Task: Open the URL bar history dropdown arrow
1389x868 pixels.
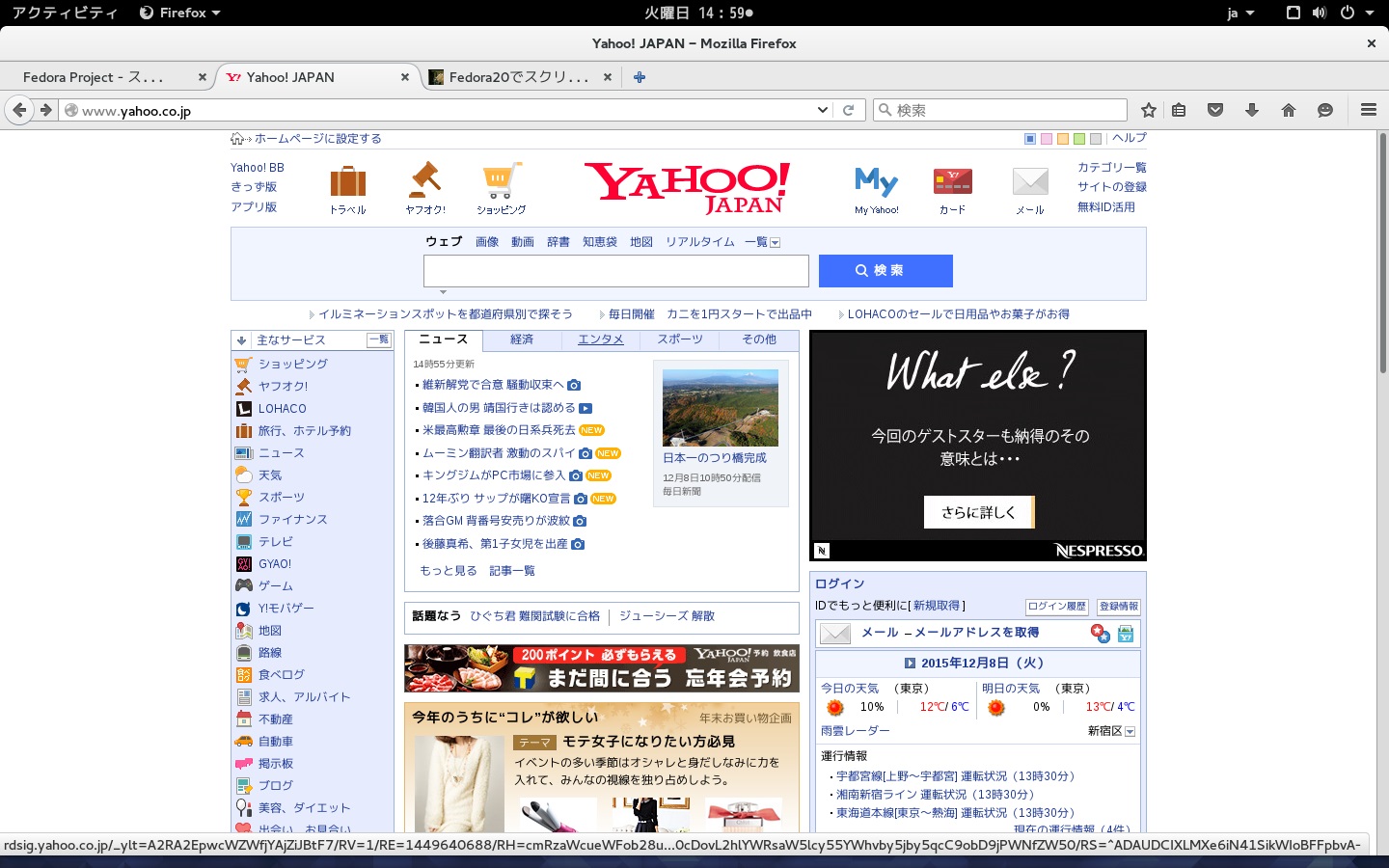Action: pos(822,110)
